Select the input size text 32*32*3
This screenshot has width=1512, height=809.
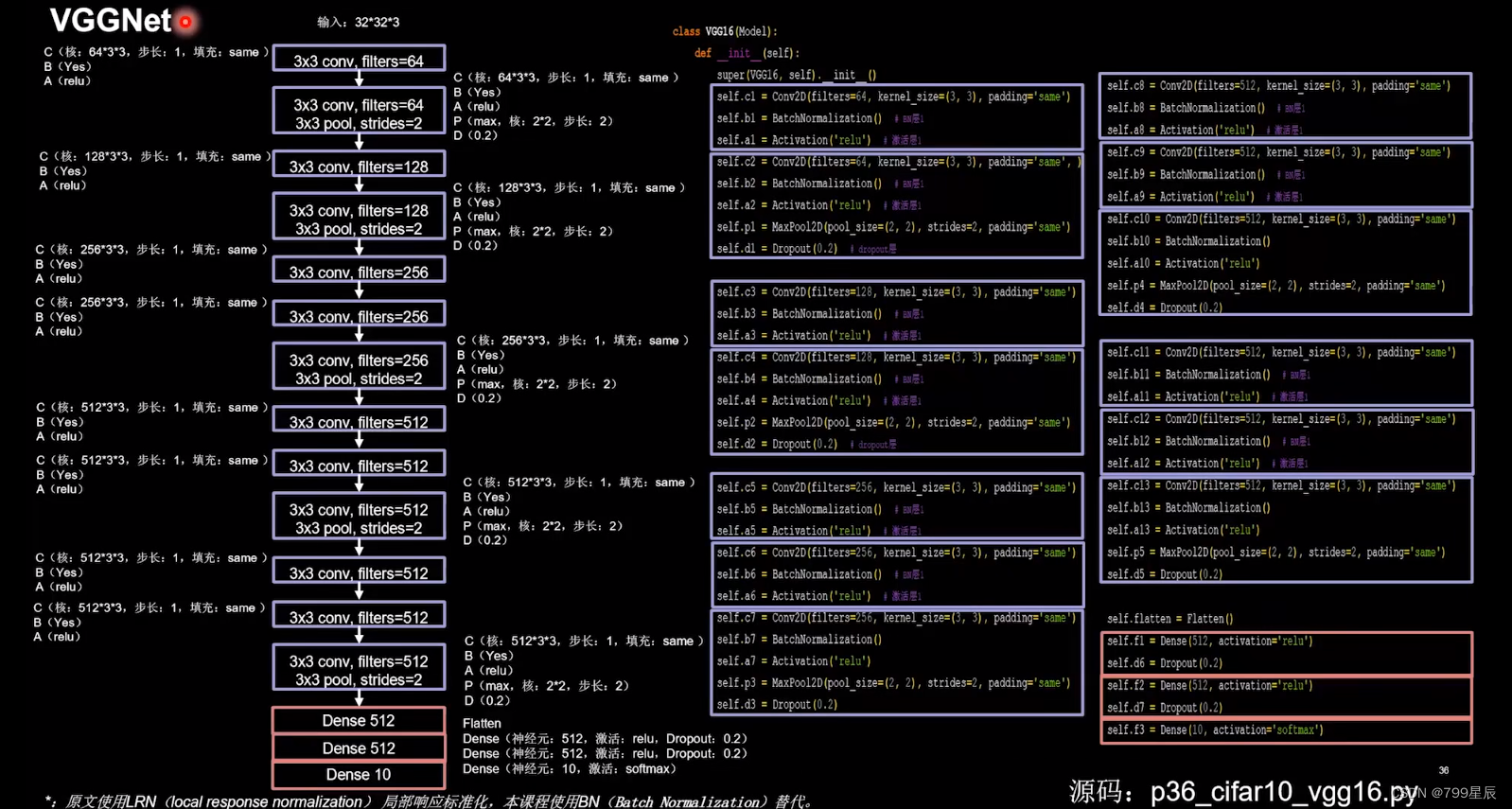click(x=377, y=22)
